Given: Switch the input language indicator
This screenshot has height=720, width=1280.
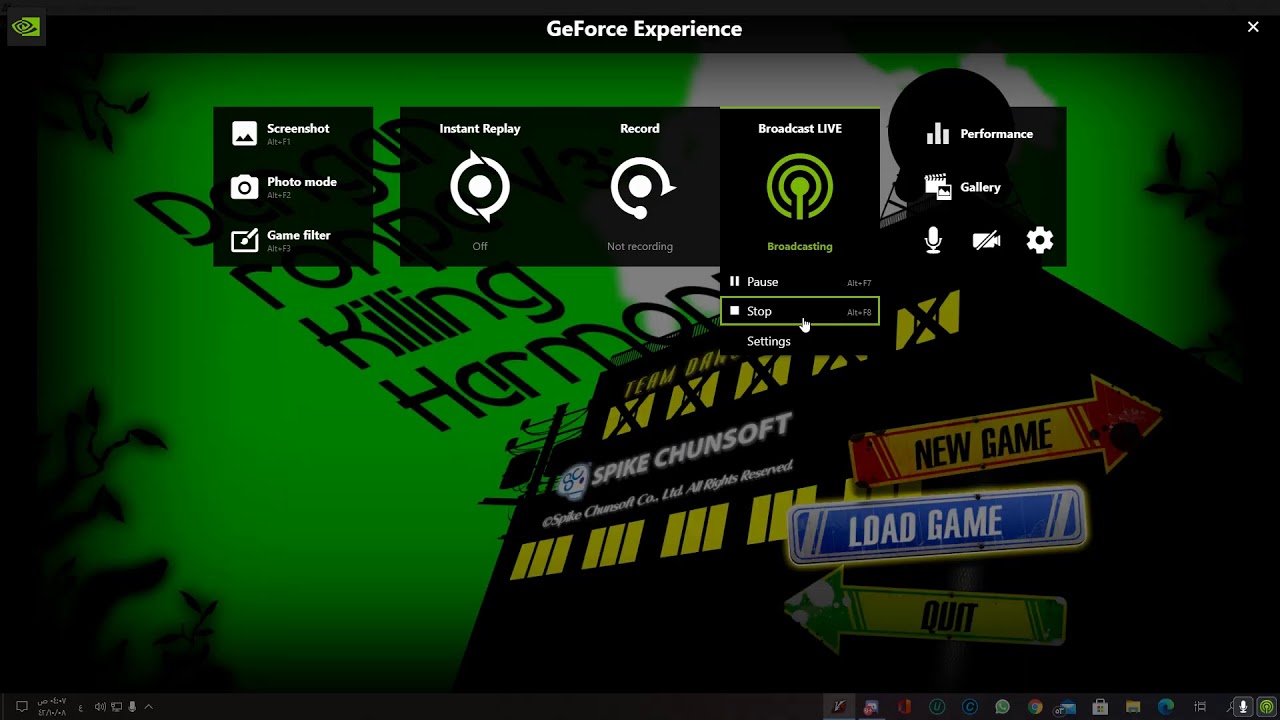Looking at the screenshot, I should pos(81,707).
